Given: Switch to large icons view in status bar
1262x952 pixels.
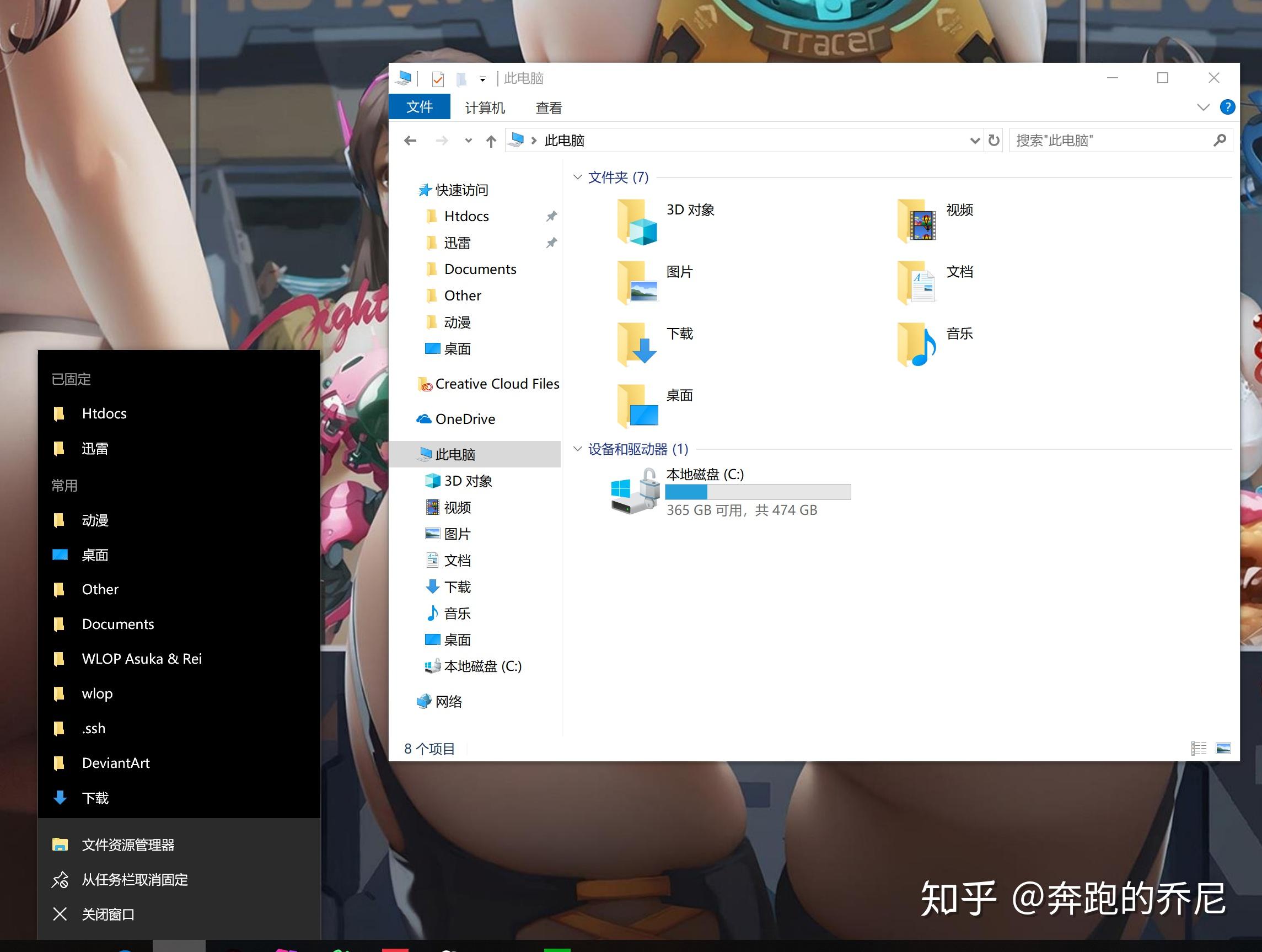Looking at the screenshot, I should point(1223,749).
